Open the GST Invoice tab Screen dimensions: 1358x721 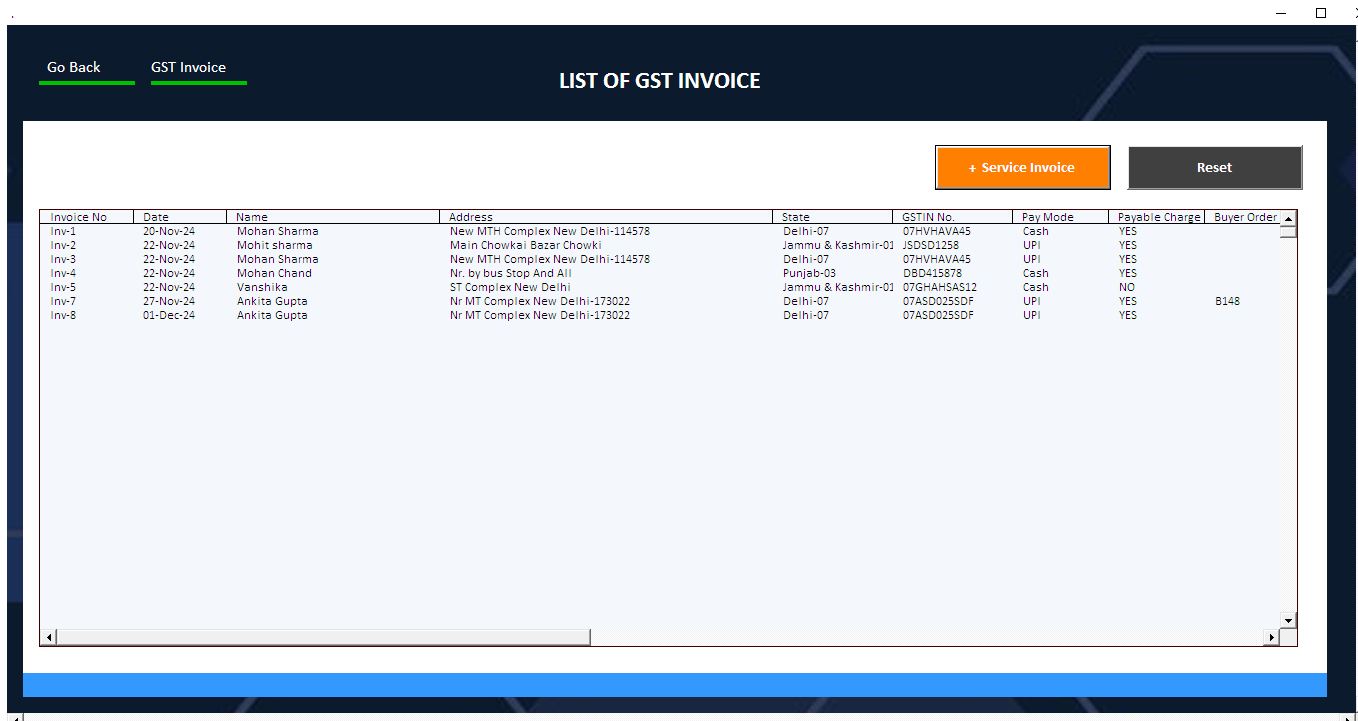(188, 67)
